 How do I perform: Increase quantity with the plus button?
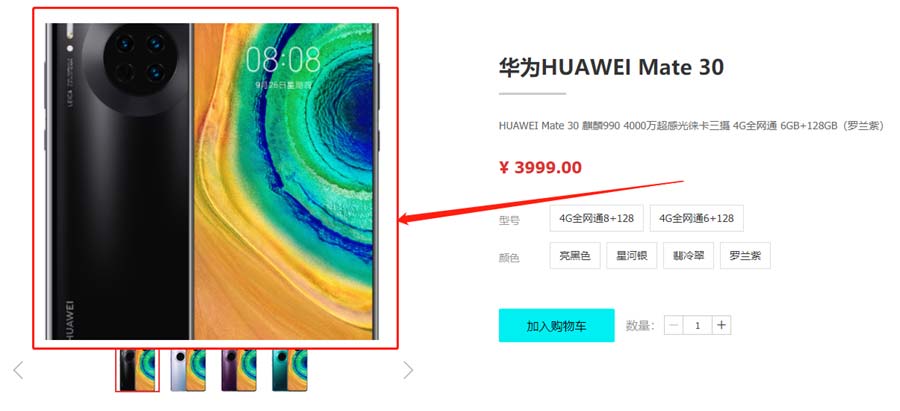coord(721,325)
